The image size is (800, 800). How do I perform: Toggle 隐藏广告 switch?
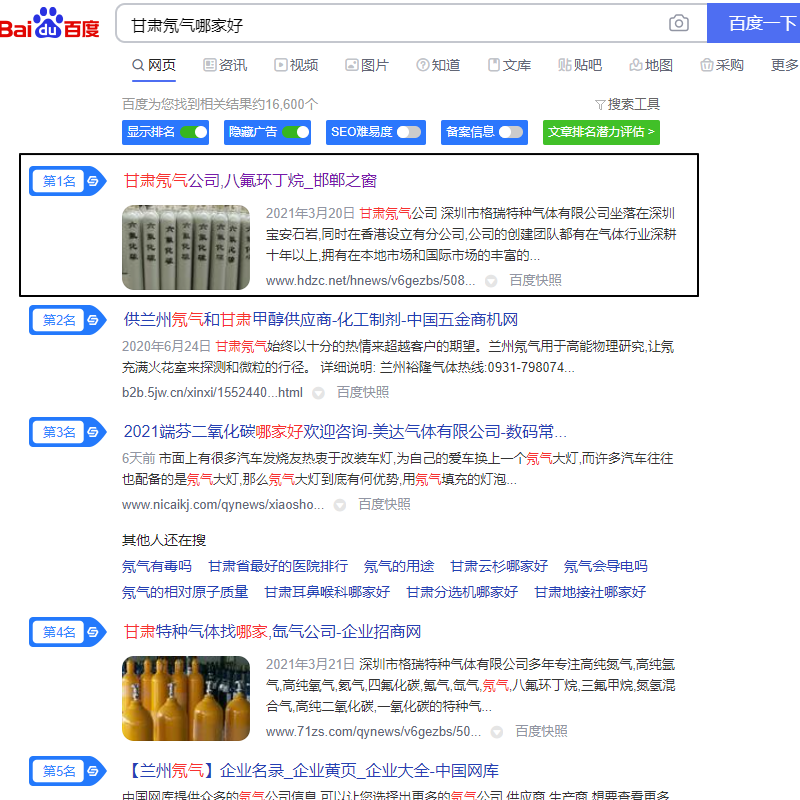click(296, 132)
